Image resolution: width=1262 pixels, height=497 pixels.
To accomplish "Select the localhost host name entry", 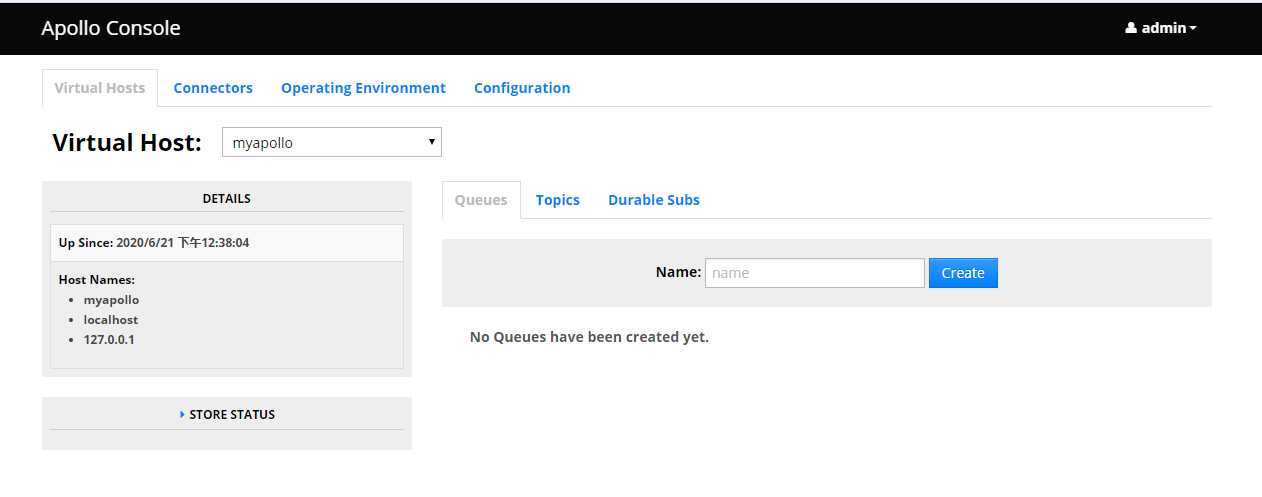I will (111, 320).
